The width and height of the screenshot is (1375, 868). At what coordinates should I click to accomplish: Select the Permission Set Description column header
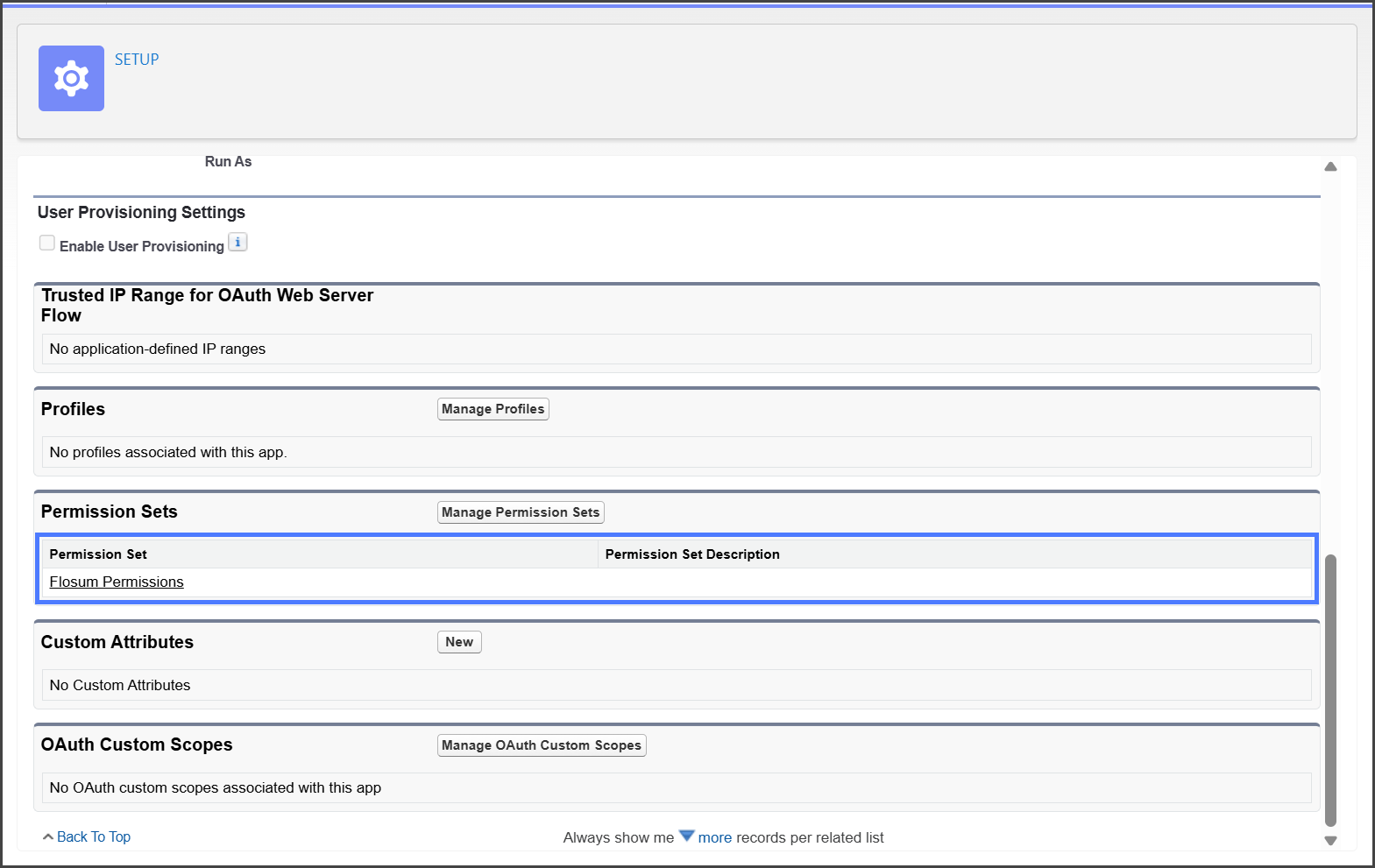tap(692, 554)
